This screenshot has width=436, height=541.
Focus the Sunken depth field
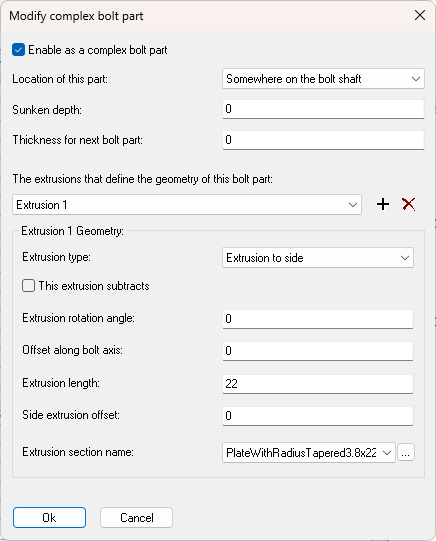coord(323,109)
